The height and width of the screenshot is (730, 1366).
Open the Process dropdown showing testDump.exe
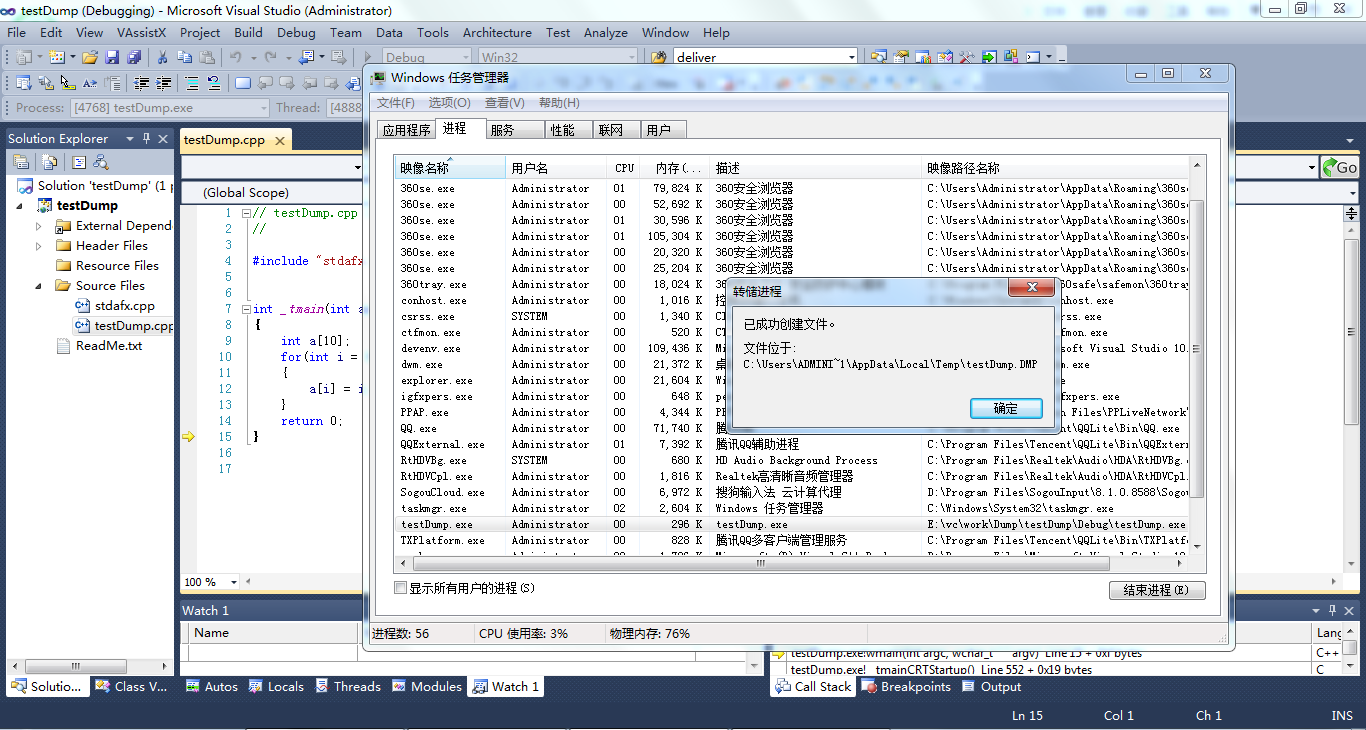tap(263, 107)
